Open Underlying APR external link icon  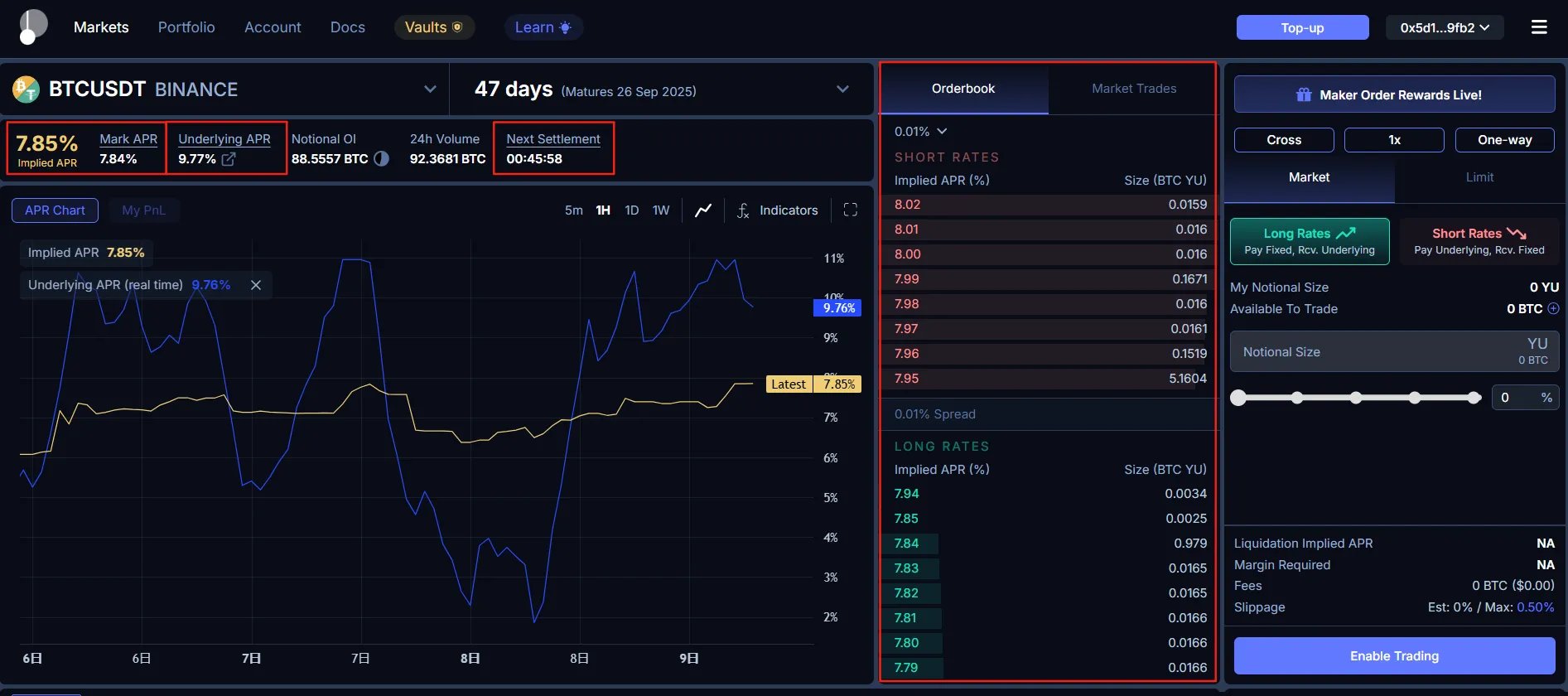[x=229, y=158]
